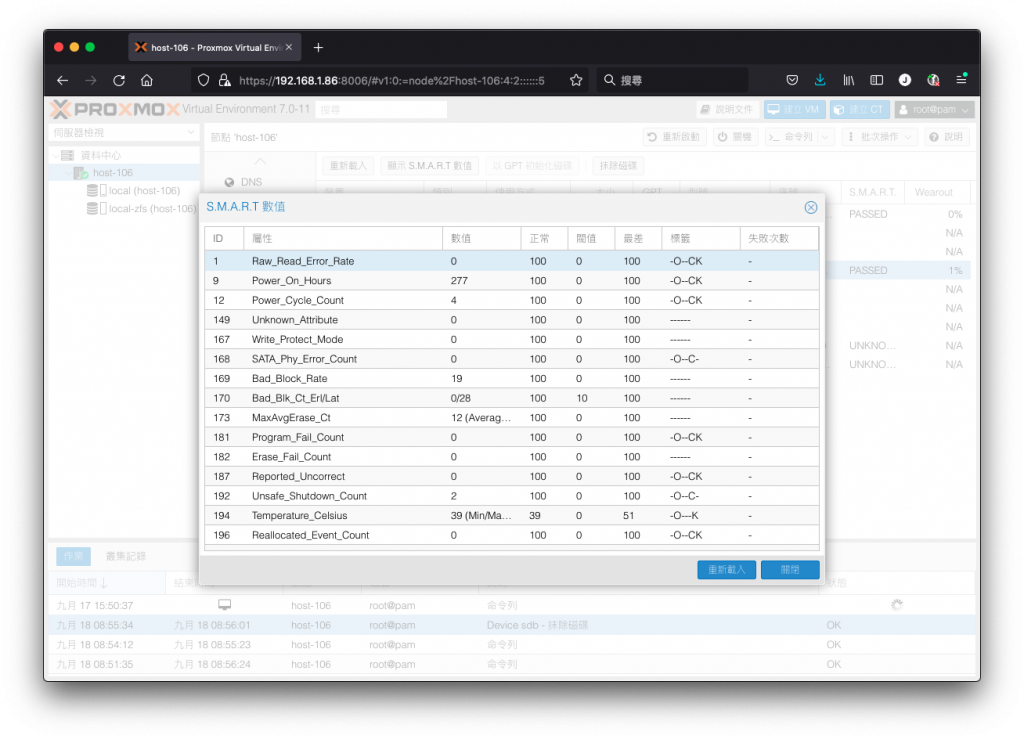Collapse the datacenter tree node
The image size is (1024, 739).
coord(56,155)
